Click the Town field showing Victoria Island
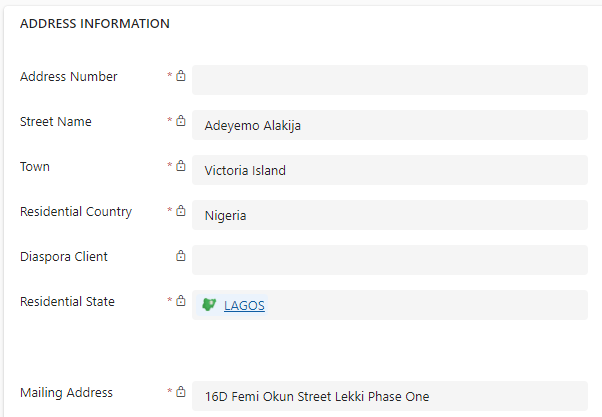 coord(390,170)
